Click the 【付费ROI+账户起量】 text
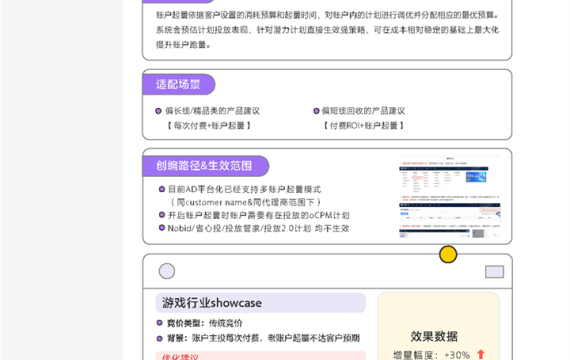 coord(364,126)
